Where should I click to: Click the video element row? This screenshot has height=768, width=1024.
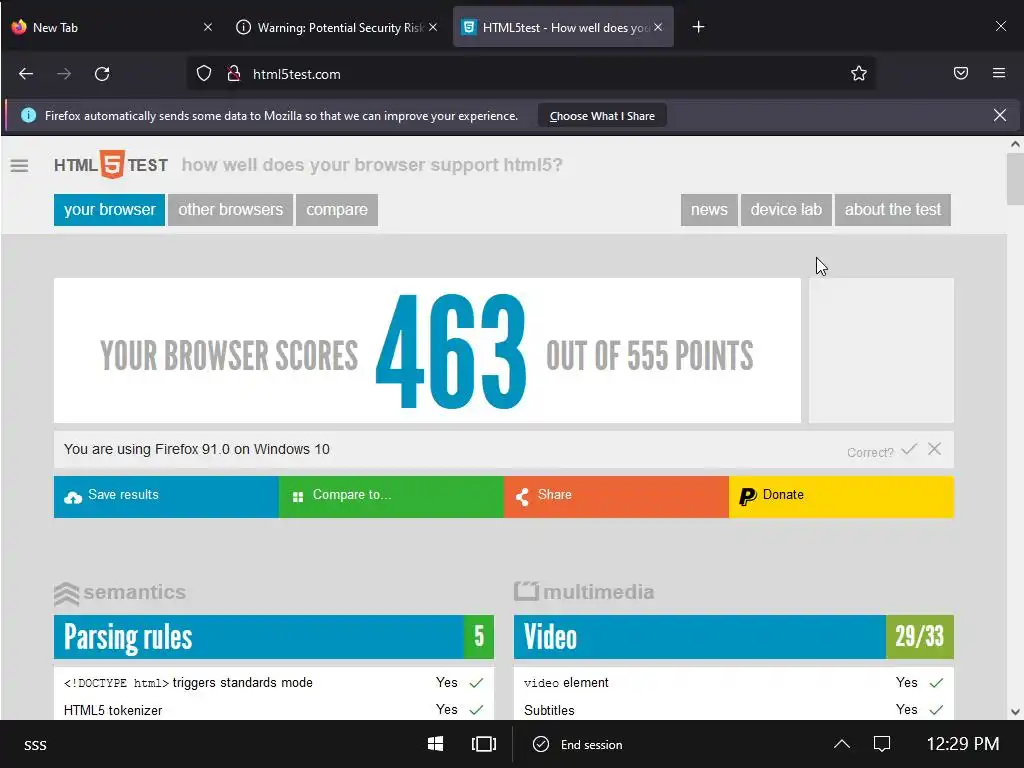pos(733,682)
